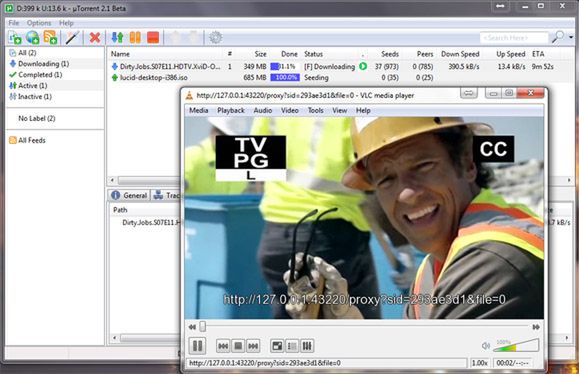Open VLC Tools menu
This screenshot has width=579, height=374.
pos(316,110)
